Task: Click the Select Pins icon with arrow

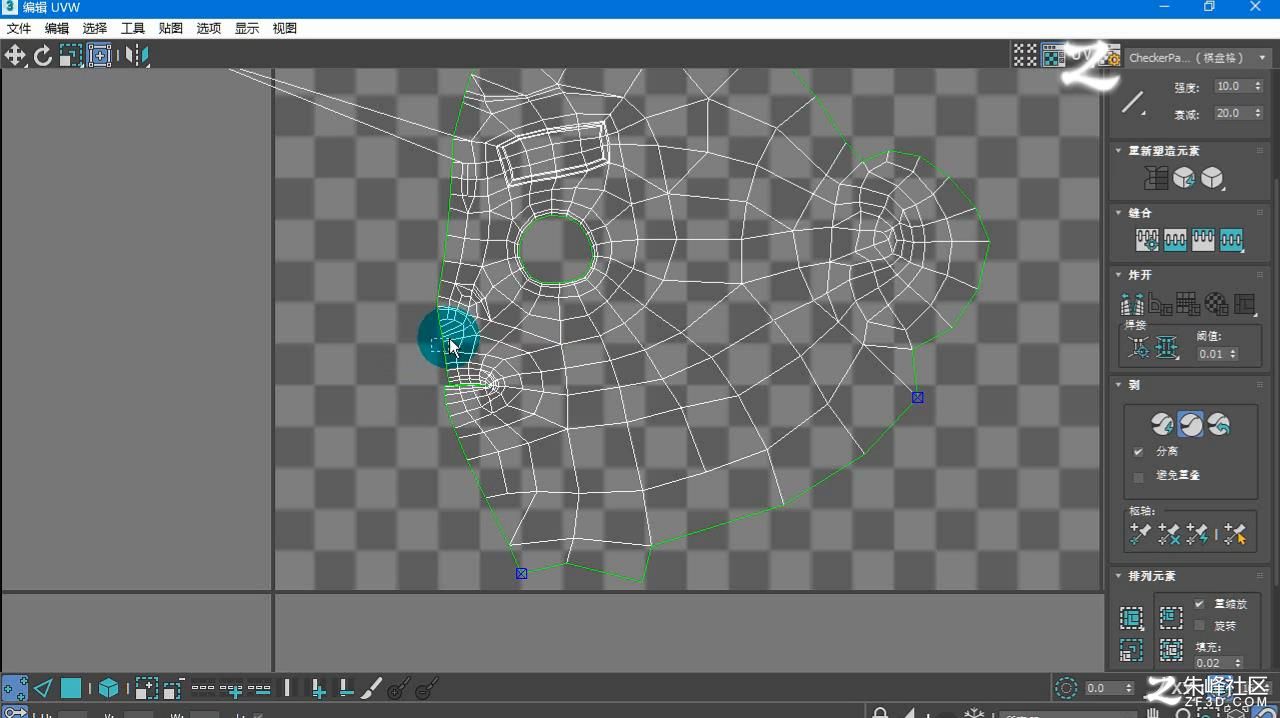Action: click(1235, 534)
